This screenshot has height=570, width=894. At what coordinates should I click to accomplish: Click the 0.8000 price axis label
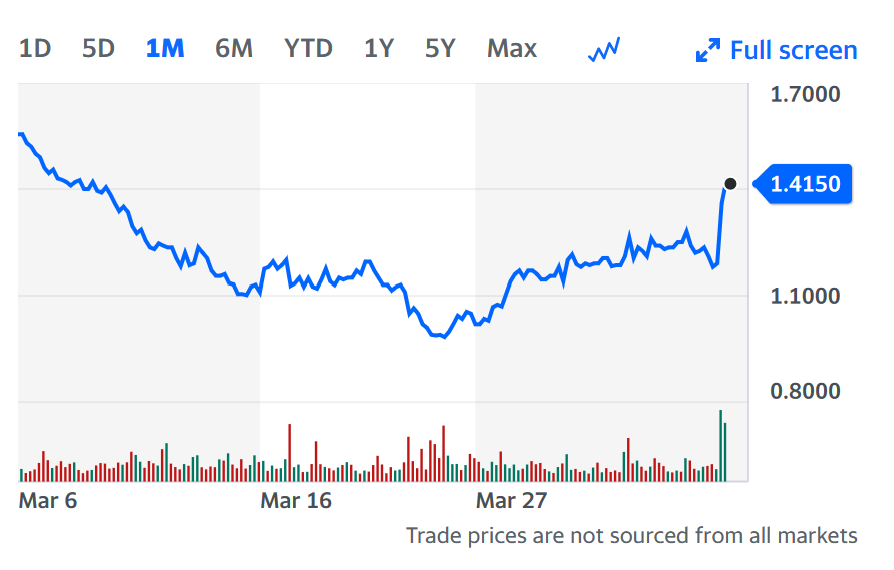tap(806, 391)
